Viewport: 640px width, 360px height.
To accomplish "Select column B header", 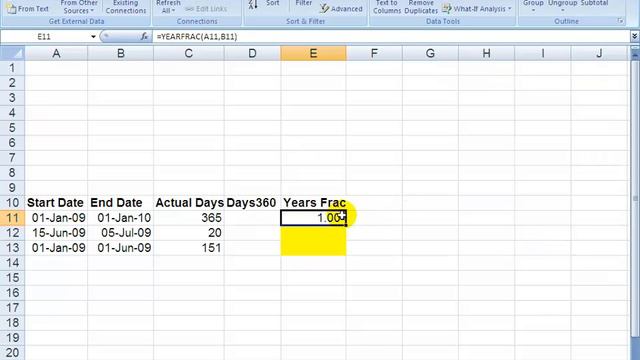I will click(121, 53).
